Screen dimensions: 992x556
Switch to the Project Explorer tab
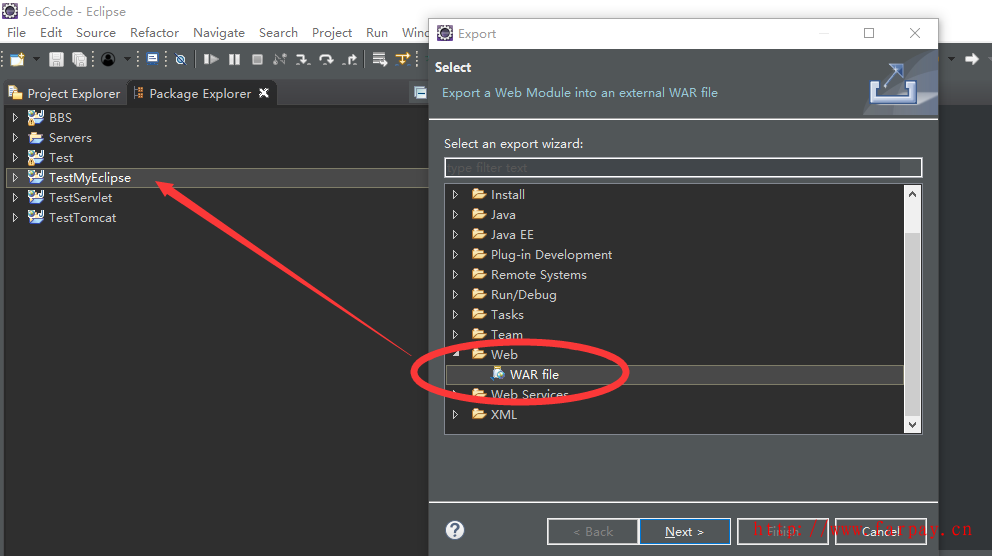(64, 93)
